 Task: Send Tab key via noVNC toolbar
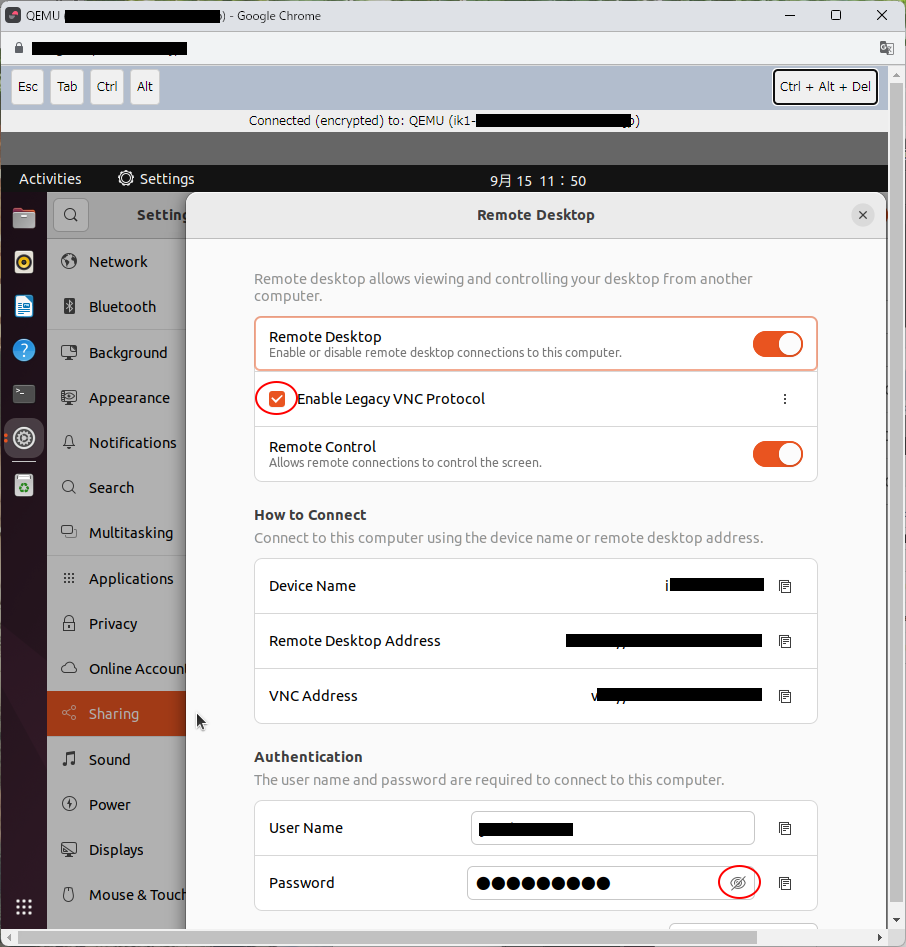click(67, 86)
